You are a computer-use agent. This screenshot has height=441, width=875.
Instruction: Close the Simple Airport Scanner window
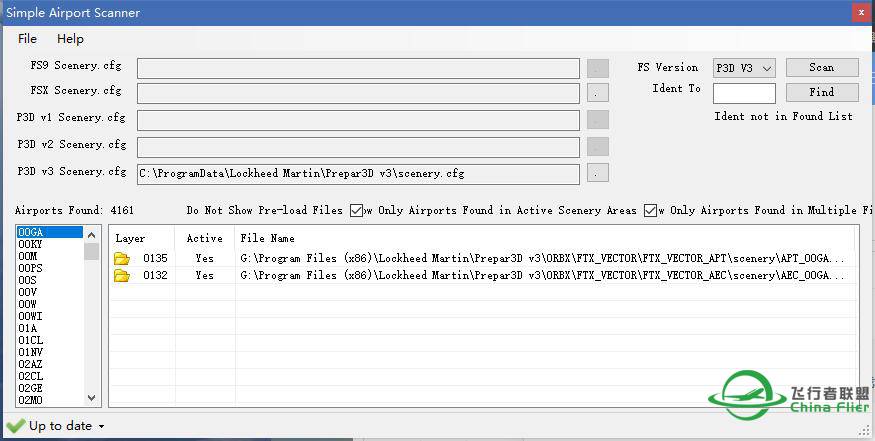(x=860, y=13)
